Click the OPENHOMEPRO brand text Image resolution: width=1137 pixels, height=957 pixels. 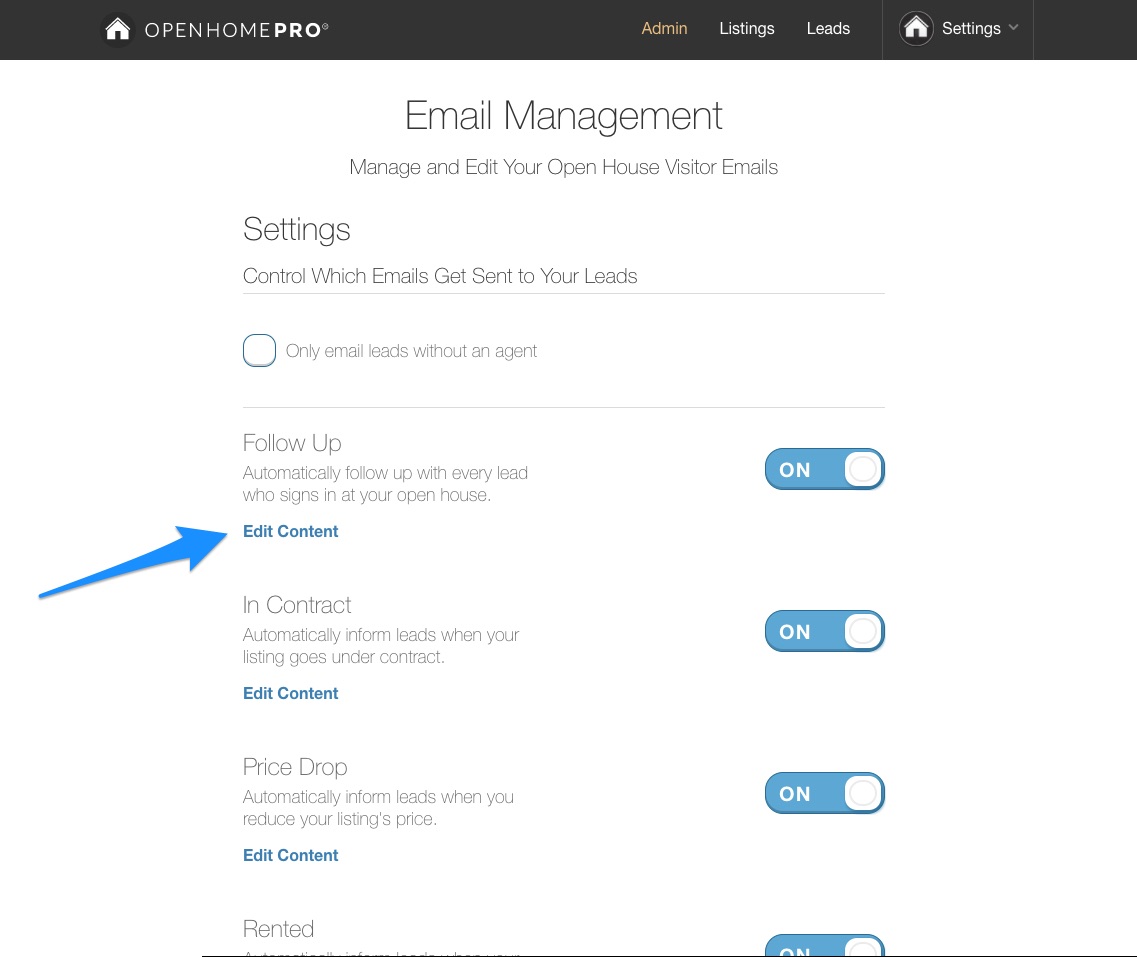point(236,30)
